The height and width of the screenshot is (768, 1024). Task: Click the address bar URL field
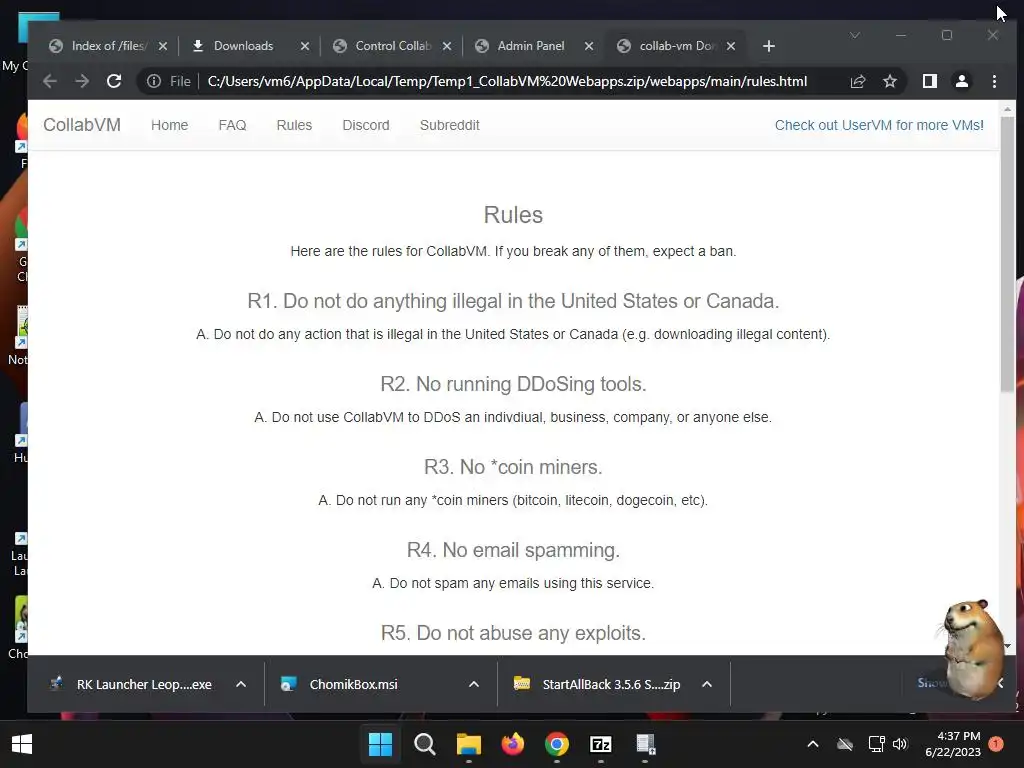(507, 81)
